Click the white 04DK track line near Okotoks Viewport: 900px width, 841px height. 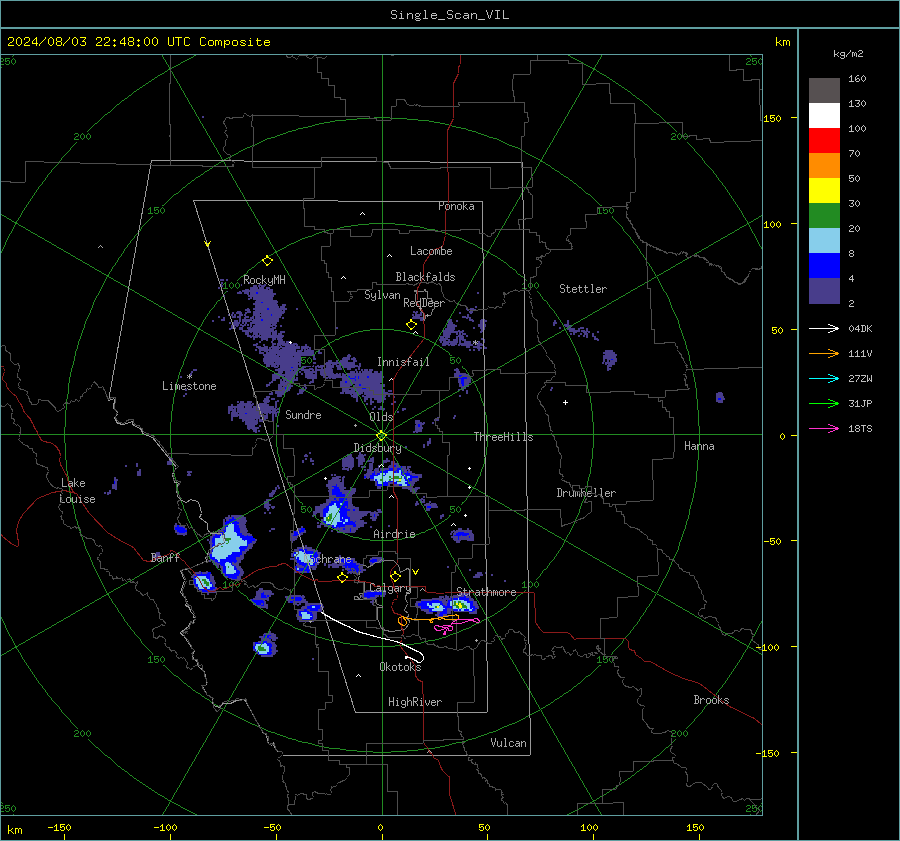click(373, 637)
